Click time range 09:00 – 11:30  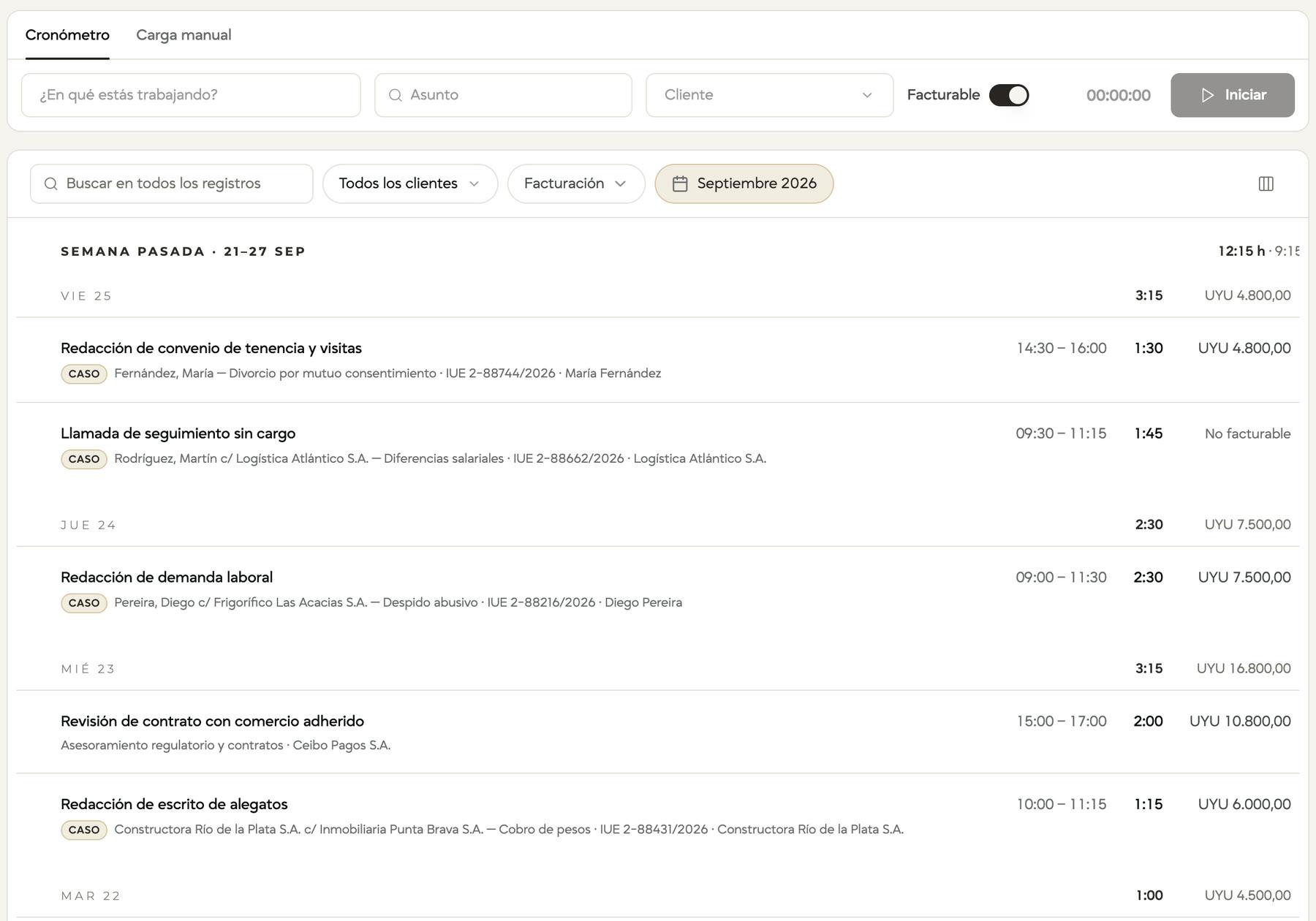point(1061,577)
